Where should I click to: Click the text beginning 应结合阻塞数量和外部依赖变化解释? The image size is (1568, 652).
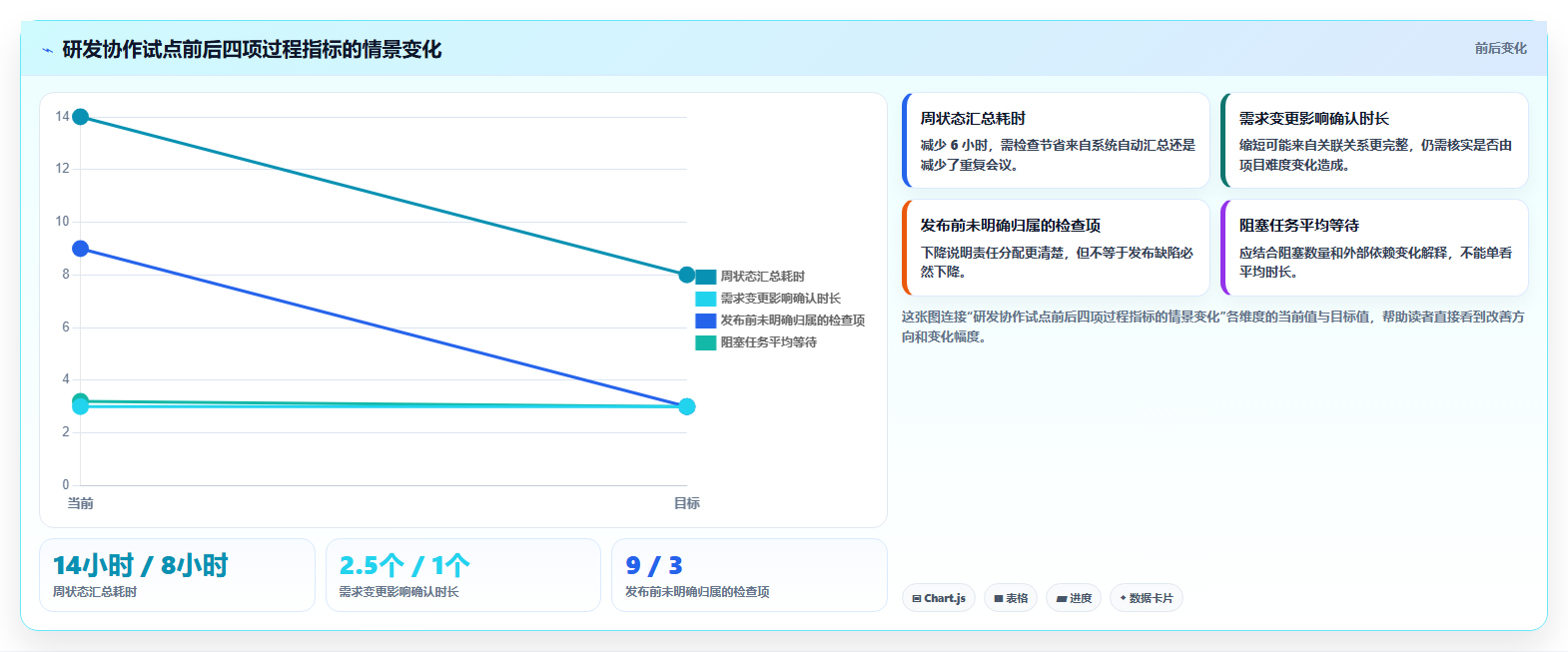click(x=1376, y=262)
